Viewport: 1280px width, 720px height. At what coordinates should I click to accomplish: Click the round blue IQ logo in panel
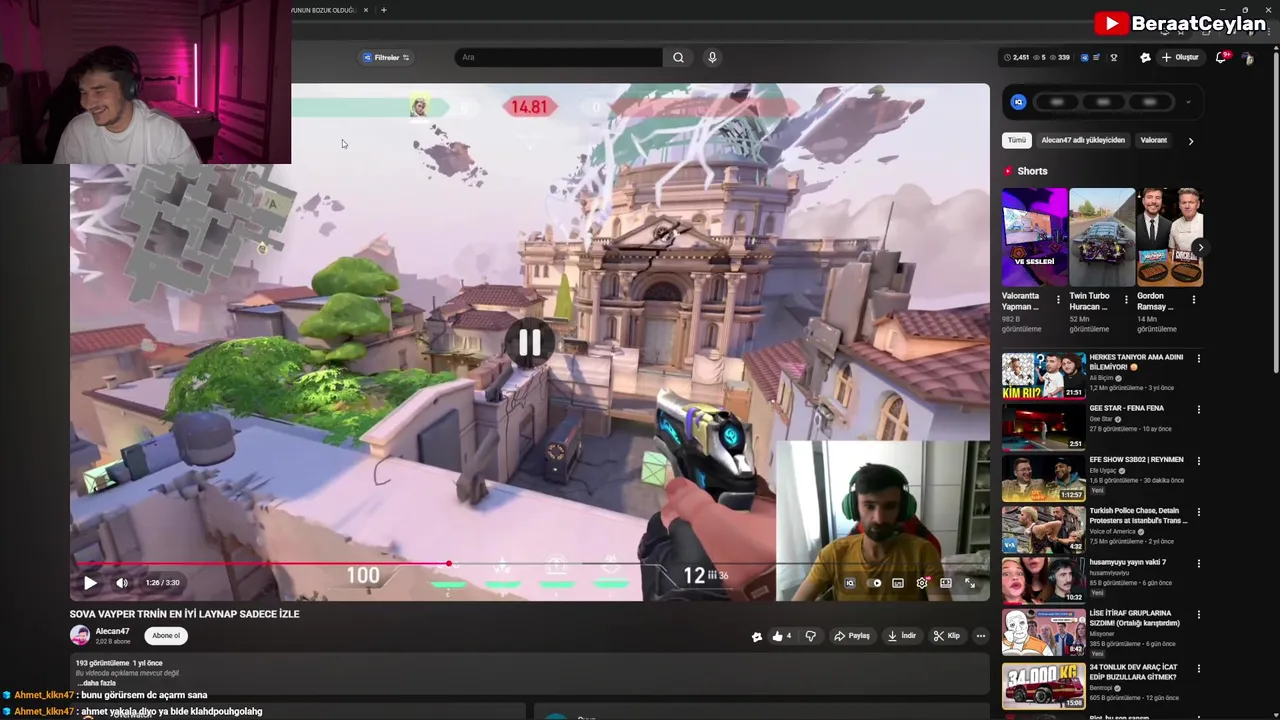(1018, 102)
